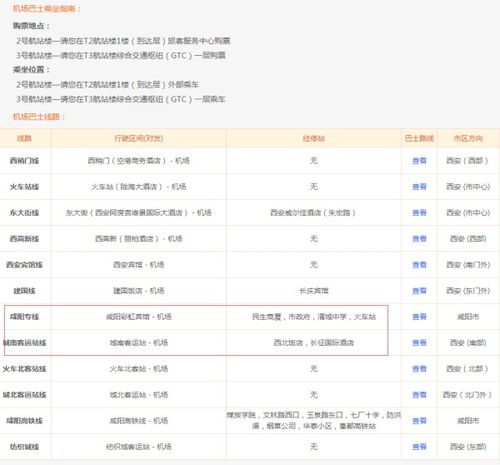The height and width of the screenshot is (465, 500).
Task: Open the 查看 link for 火车站线
Action: click(x=419, y=187)
